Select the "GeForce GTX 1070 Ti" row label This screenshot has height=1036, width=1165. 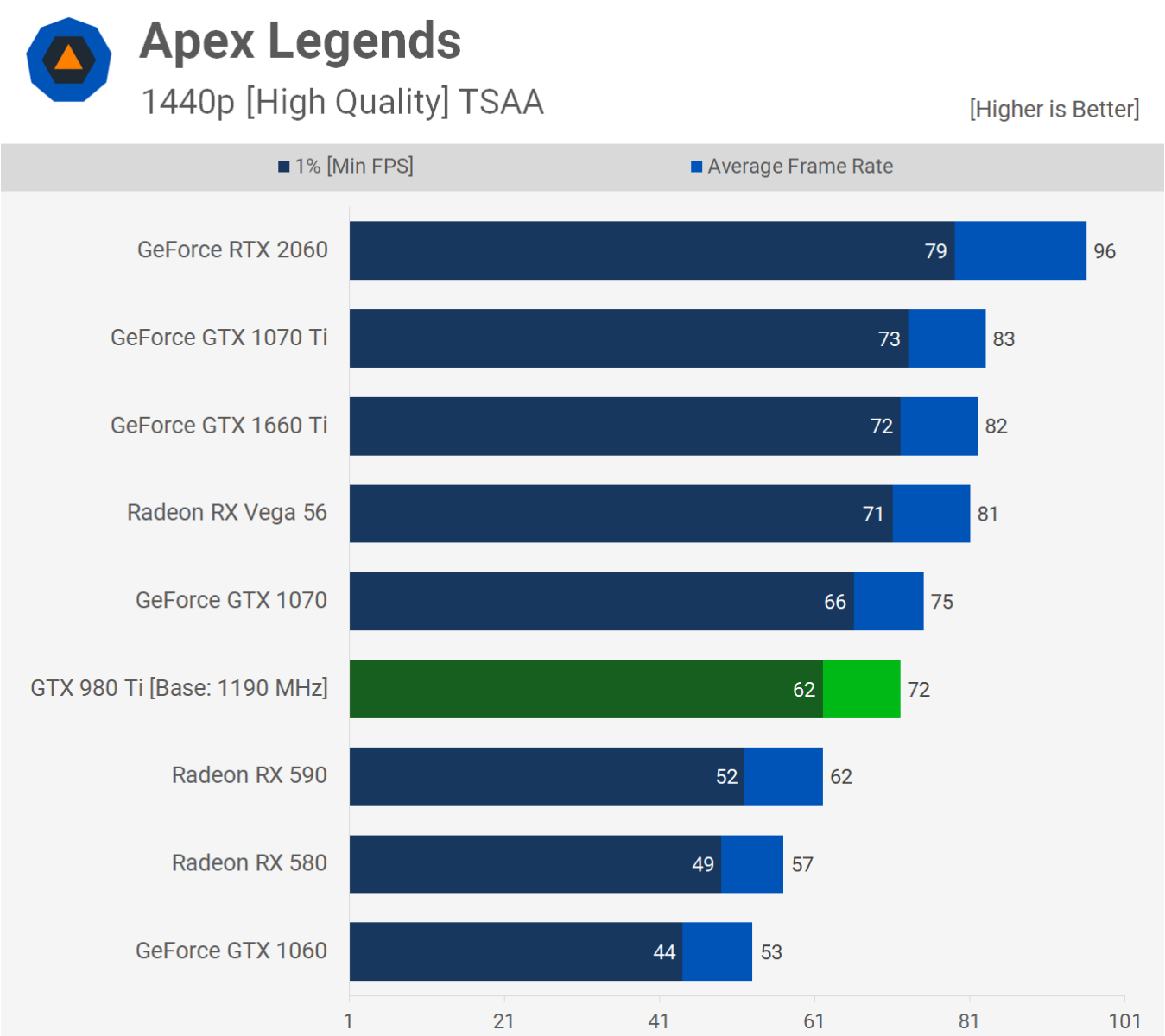point(219,338)
